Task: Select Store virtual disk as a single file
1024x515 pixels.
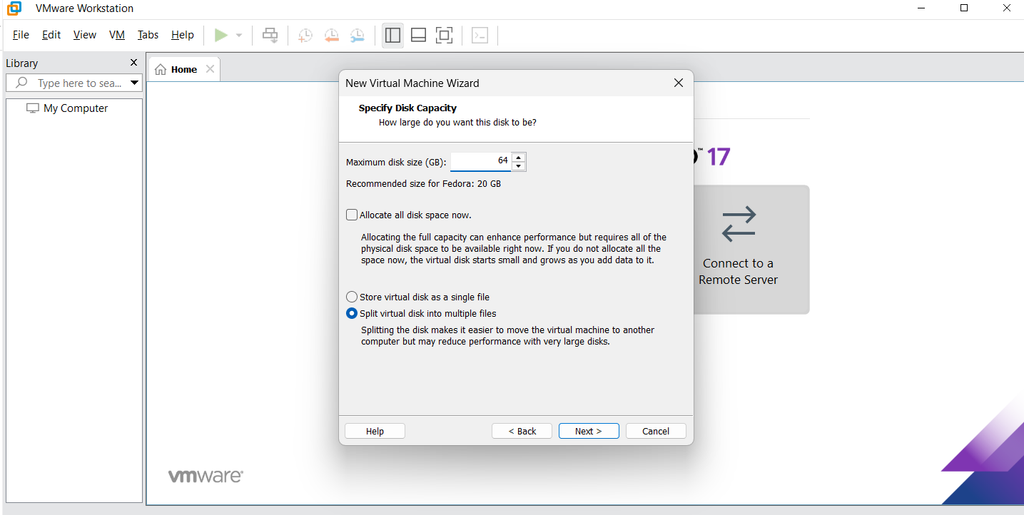Action: coord(352,296)
